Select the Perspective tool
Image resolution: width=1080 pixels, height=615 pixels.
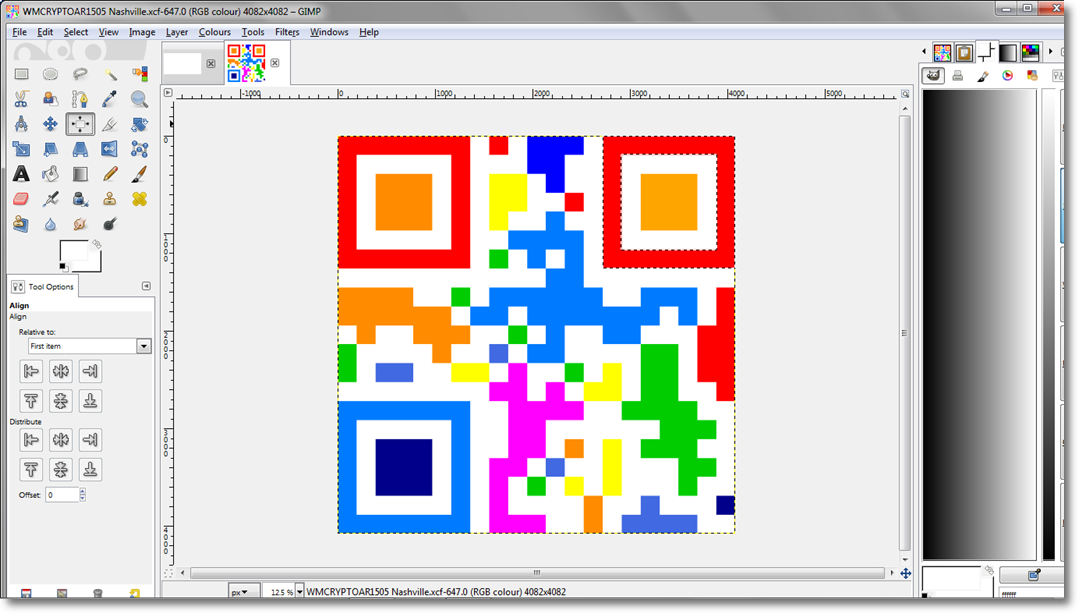pyautogui.click(x=80, y=149)
